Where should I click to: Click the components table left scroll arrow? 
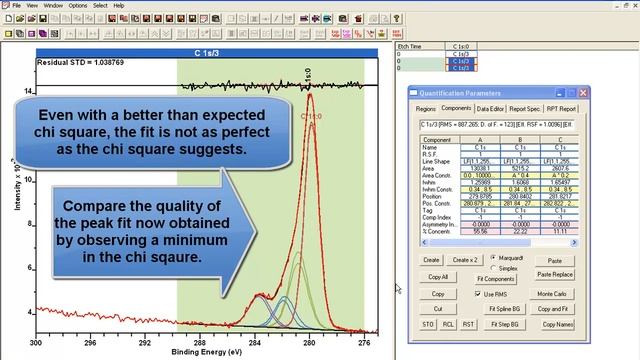pos(424,242)
